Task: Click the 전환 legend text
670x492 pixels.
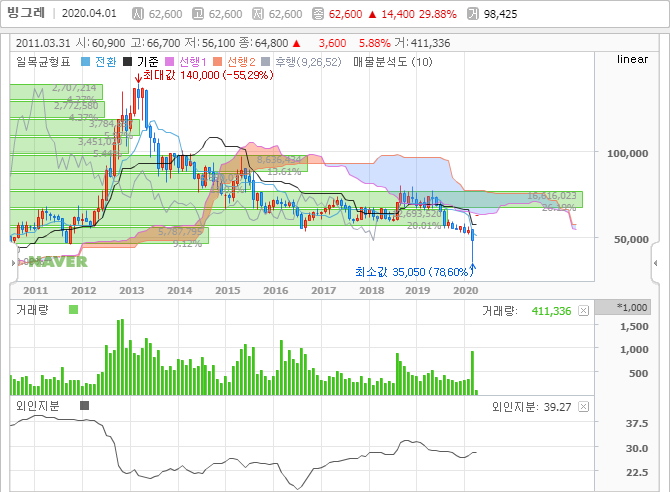Action: click(106, 62)
